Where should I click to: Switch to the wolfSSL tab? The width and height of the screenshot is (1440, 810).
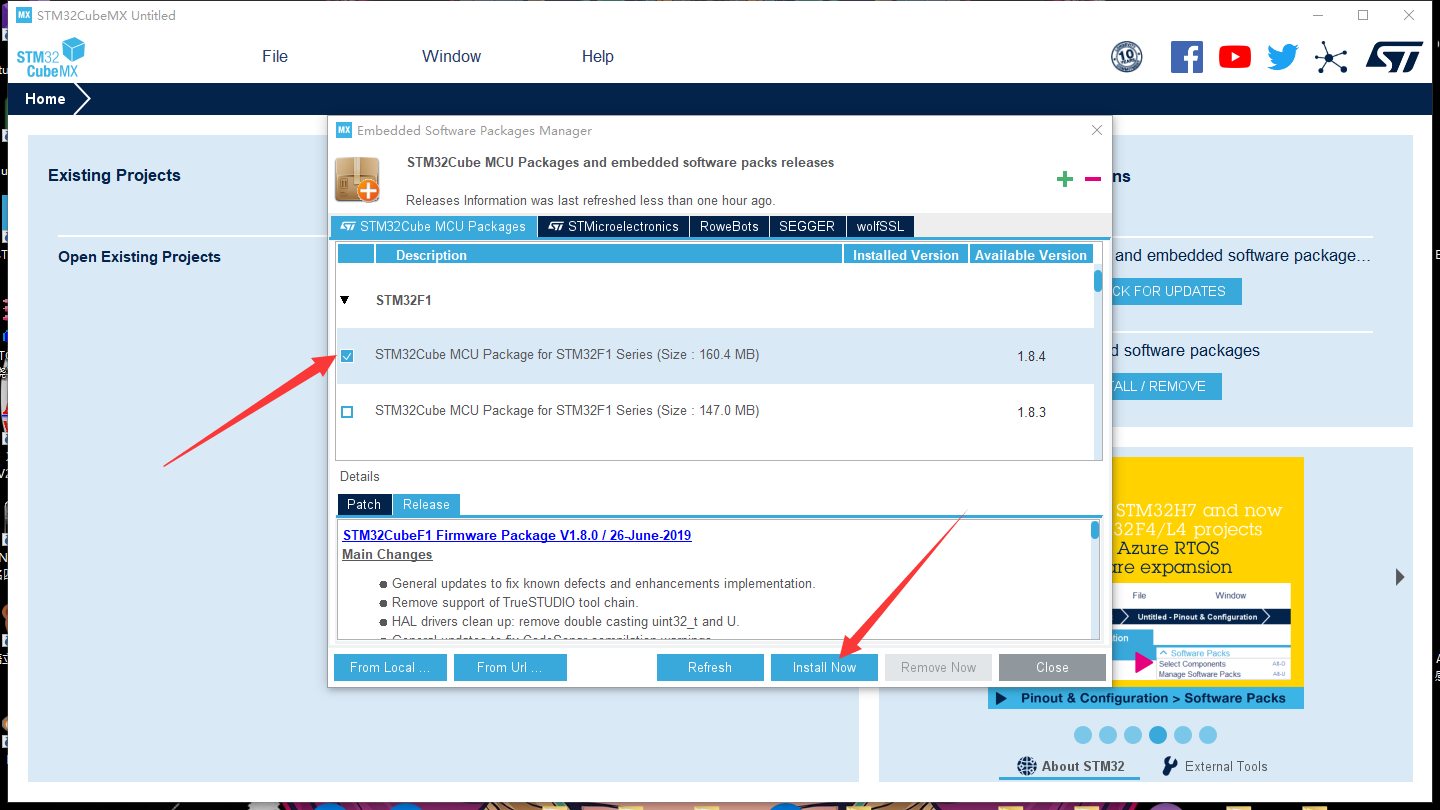click(x=880, y=226)
